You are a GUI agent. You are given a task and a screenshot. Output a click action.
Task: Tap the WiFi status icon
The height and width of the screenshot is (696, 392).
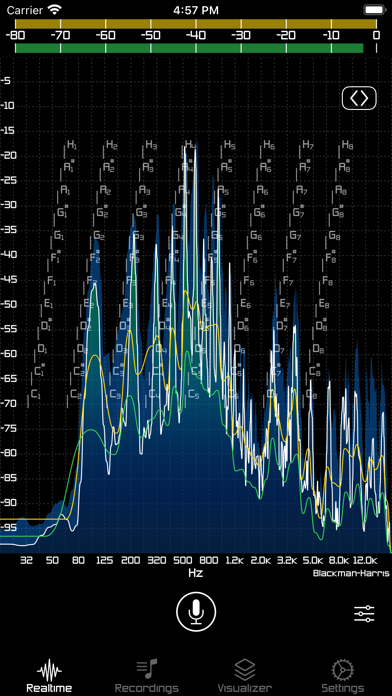[55, 10]
